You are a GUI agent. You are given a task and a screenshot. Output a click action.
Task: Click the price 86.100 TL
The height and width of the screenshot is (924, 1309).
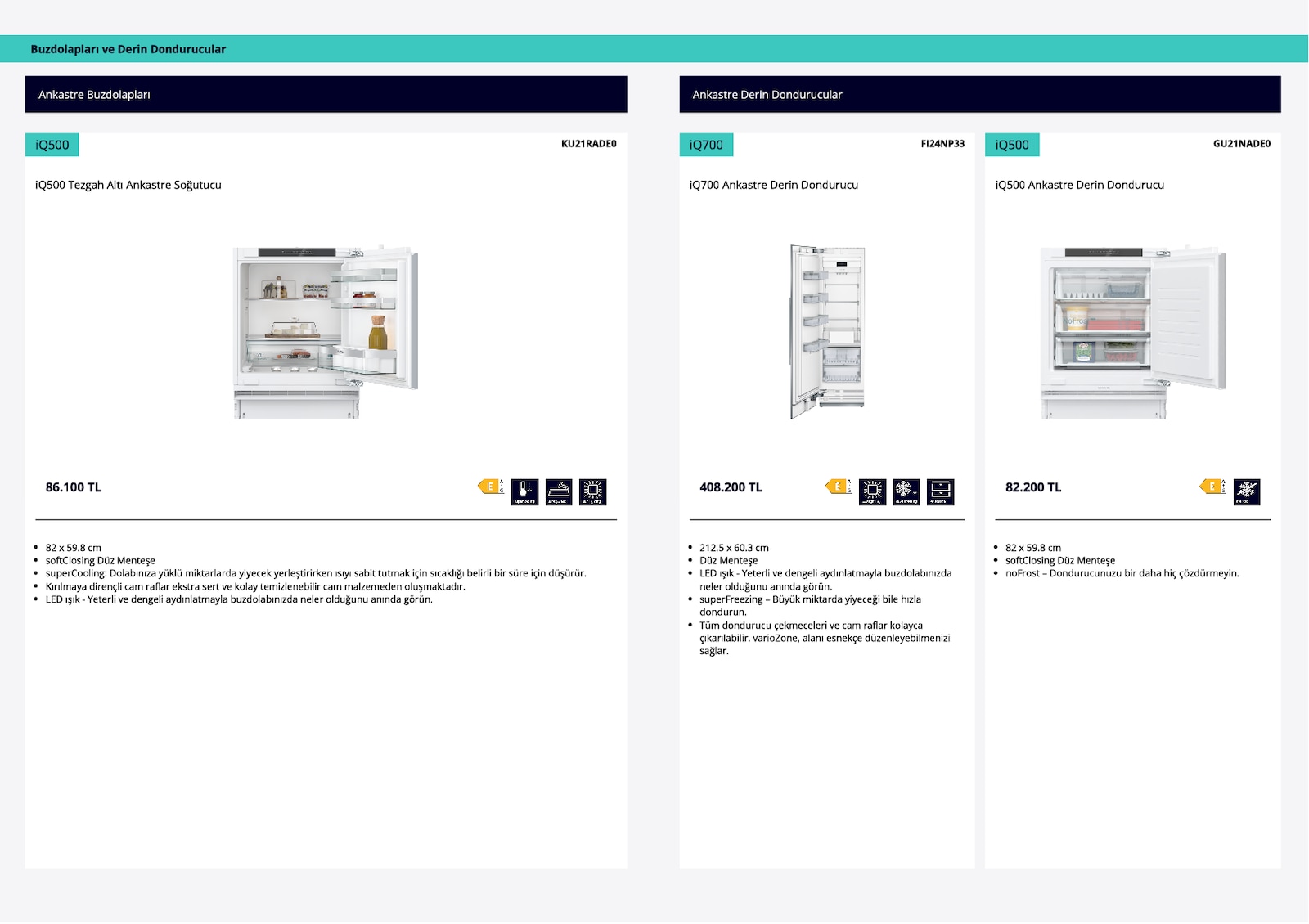[74, 487]
